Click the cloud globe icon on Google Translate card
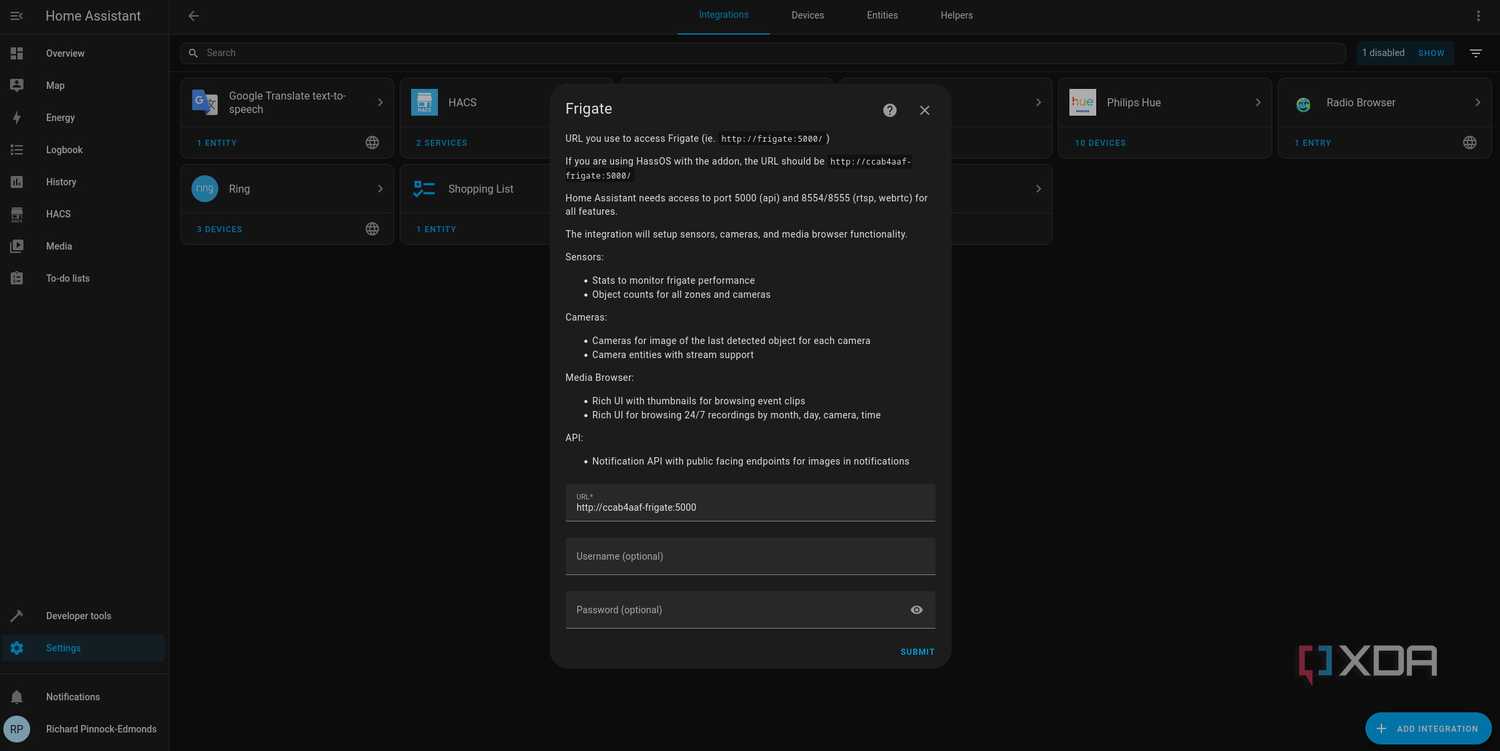 pyautogui.click(x=372, y=143)
